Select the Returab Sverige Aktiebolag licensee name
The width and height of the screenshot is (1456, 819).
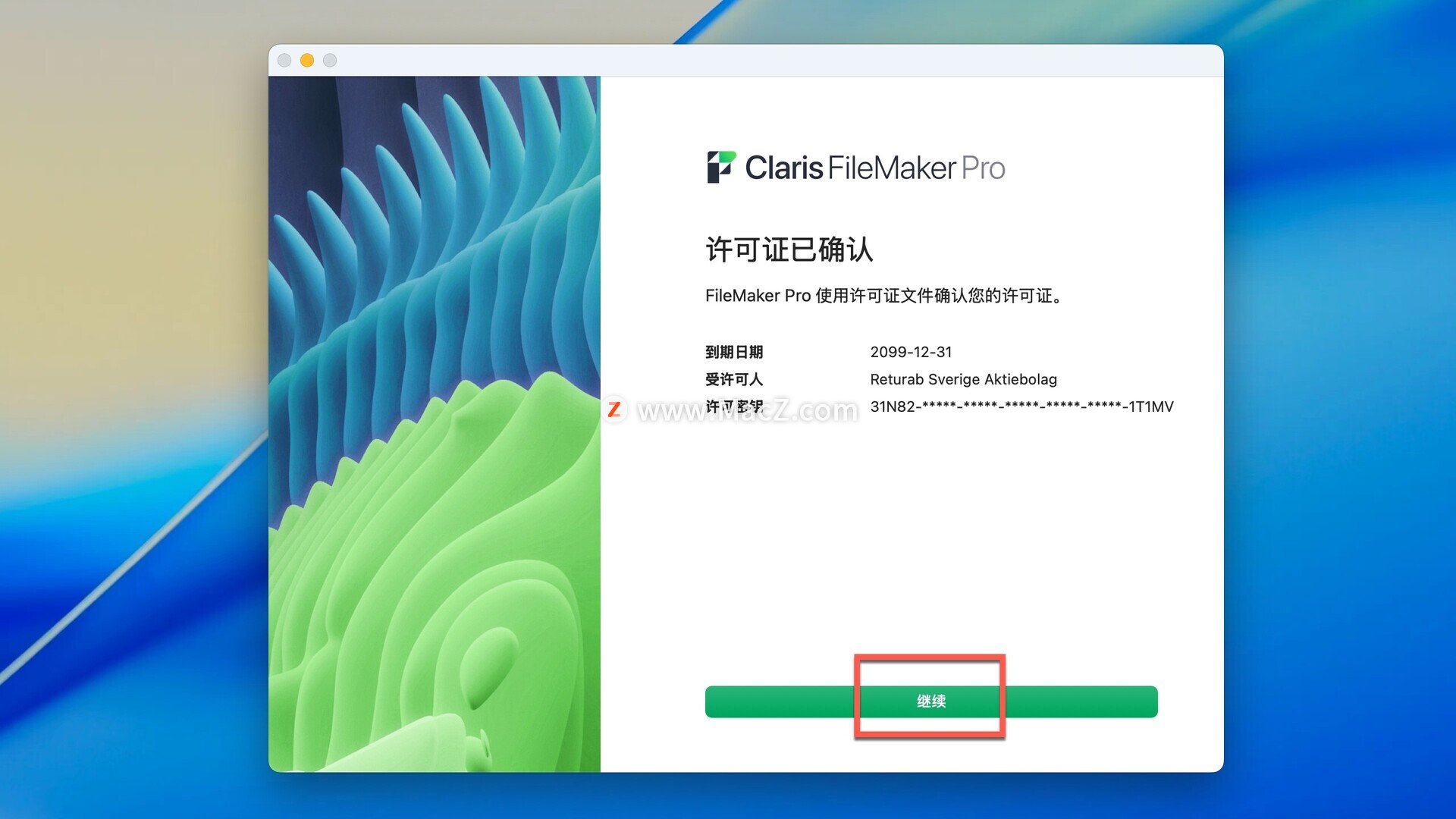[963, 379]
